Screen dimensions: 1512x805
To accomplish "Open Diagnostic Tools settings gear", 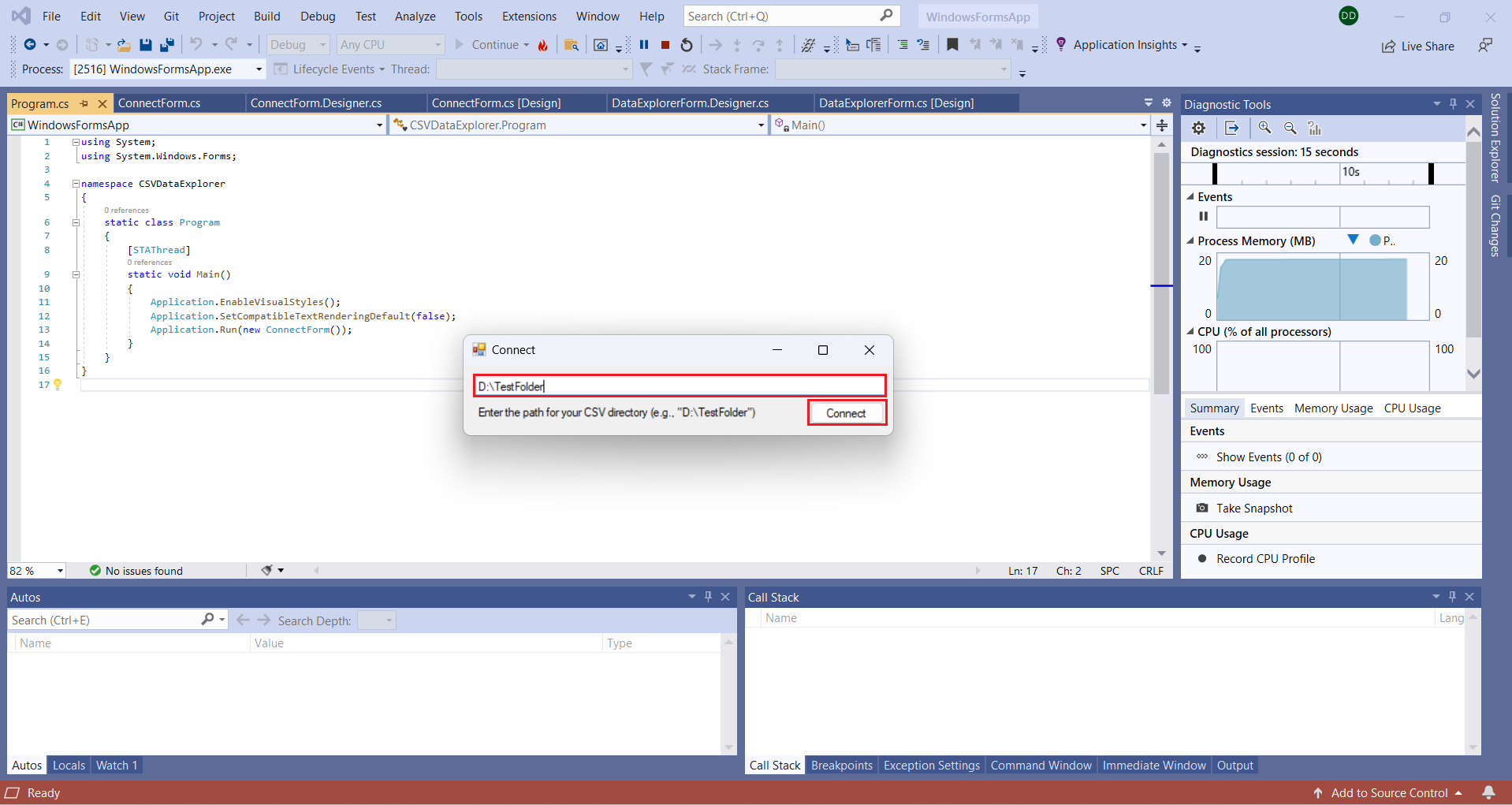I will (1198, 128).
